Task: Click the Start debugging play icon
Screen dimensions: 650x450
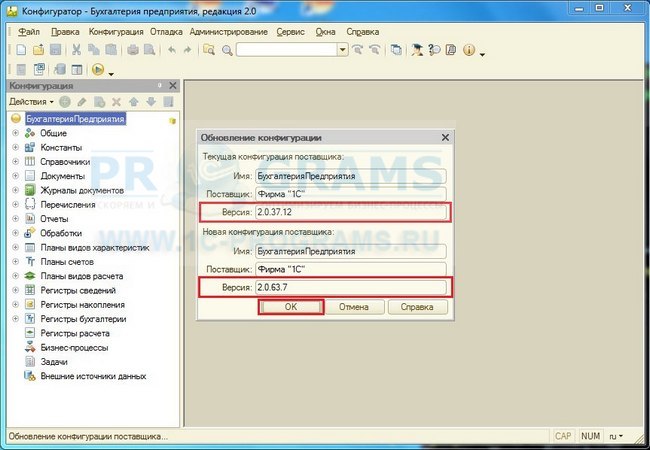Action: point(98,70)
